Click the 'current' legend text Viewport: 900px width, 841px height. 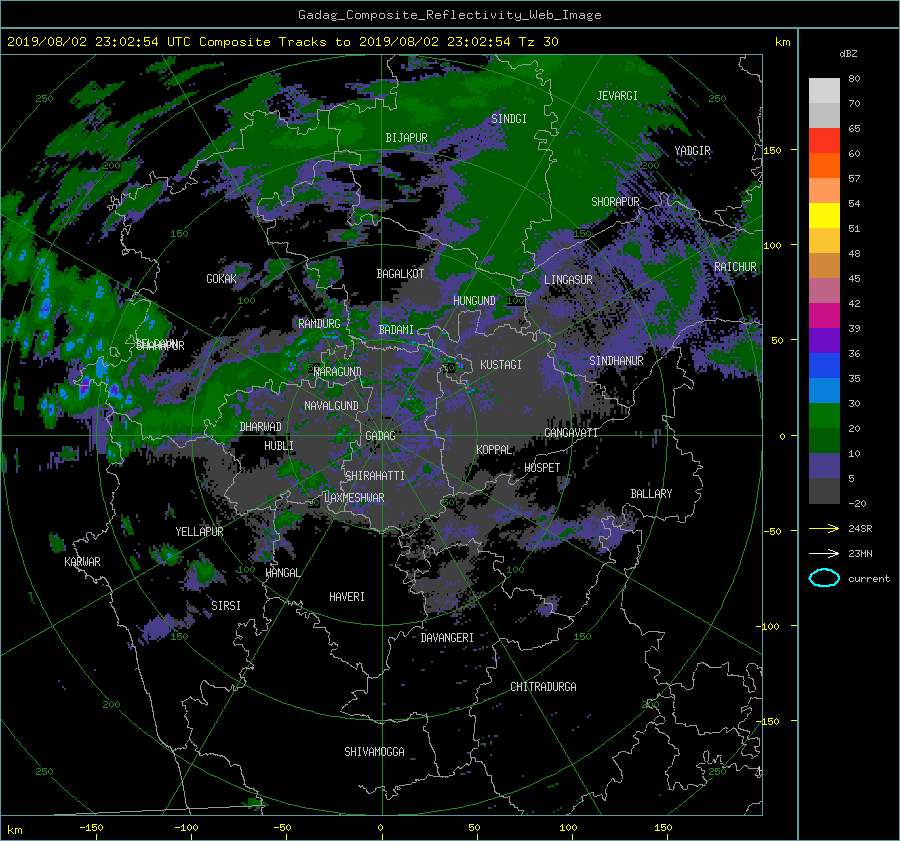pos(869,579)
